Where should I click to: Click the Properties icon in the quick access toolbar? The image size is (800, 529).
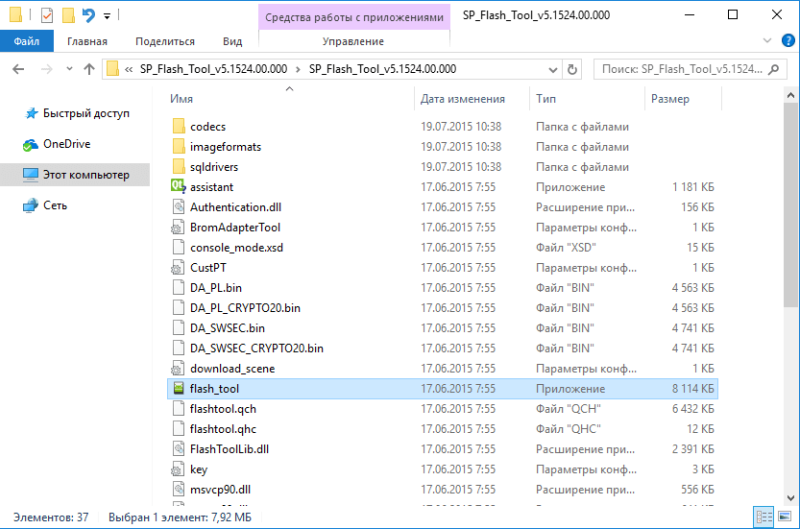(46, 15)
